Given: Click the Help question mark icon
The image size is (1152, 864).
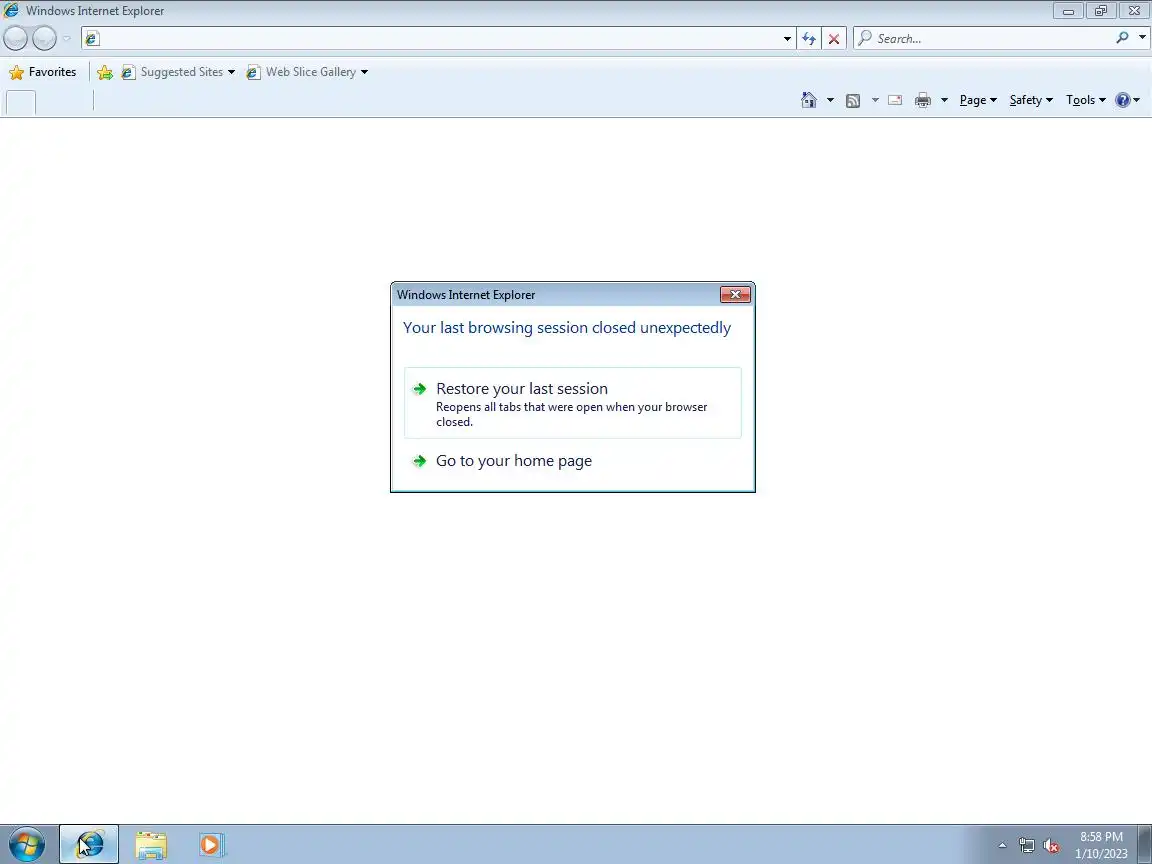Looking at the screenshot, I should click(x=1123, y=100).
